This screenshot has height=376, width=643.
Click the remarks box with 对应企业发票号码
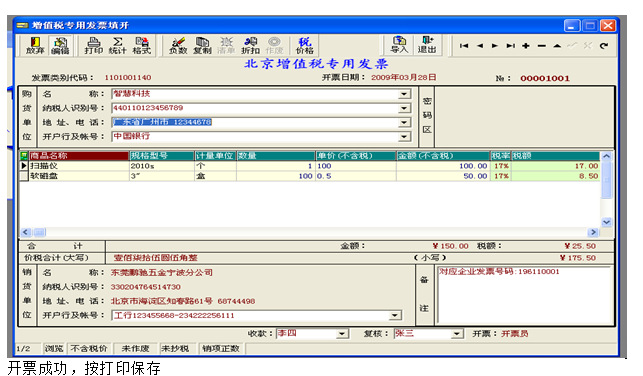point(525,294)
